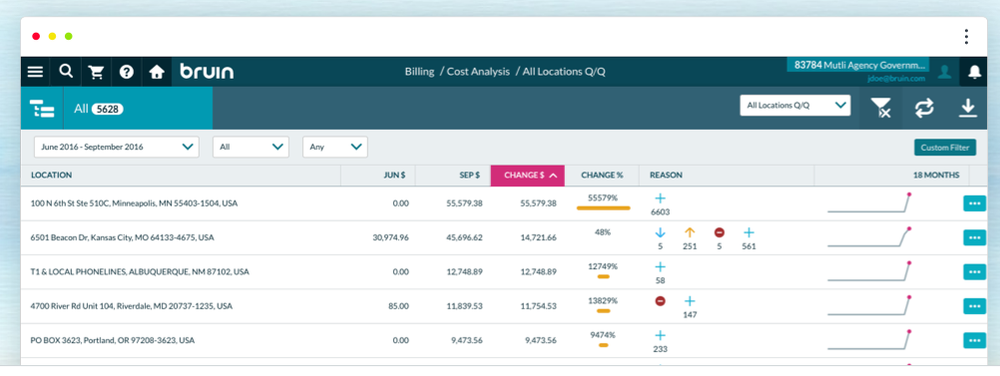
Task: Click the 83784 Mutli Agency account label
Action: click(858, 65)
